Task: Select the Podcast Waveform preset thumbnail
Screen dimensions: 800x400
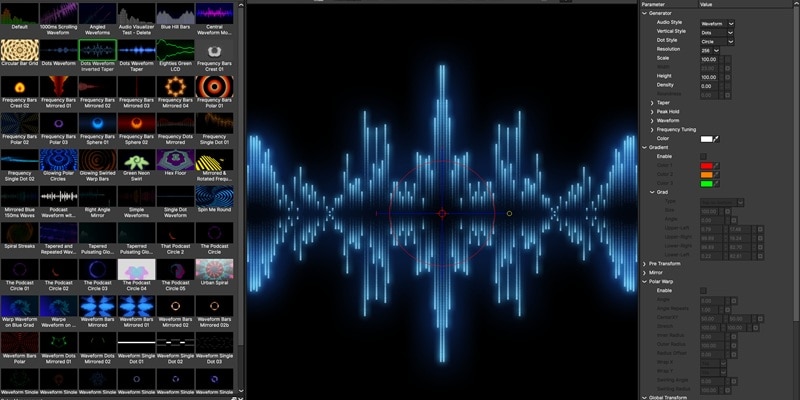Action: pos(59,196)
